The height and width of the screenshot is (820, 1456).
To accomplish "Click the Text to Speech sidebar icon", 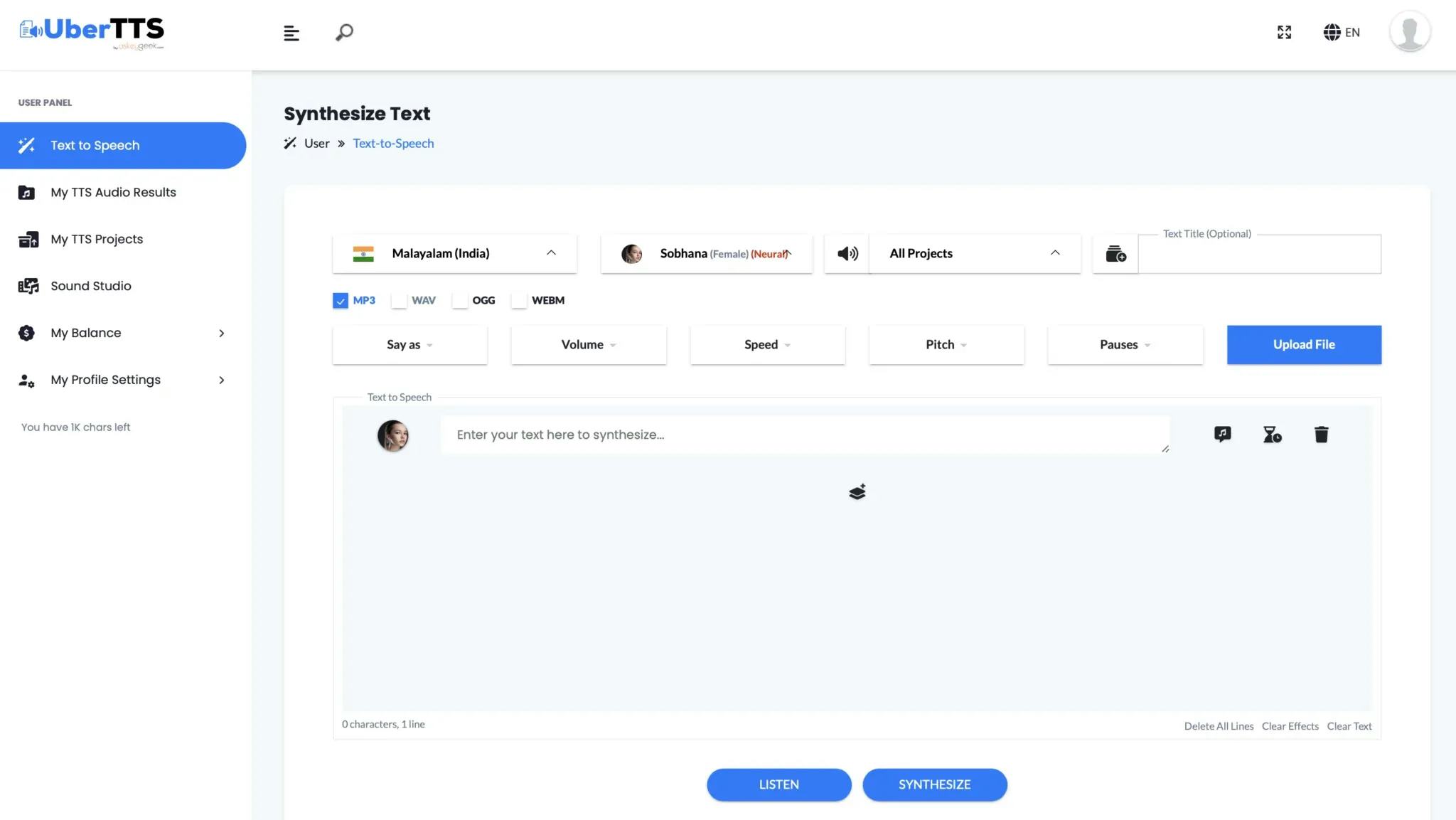I will pos(26,145).
